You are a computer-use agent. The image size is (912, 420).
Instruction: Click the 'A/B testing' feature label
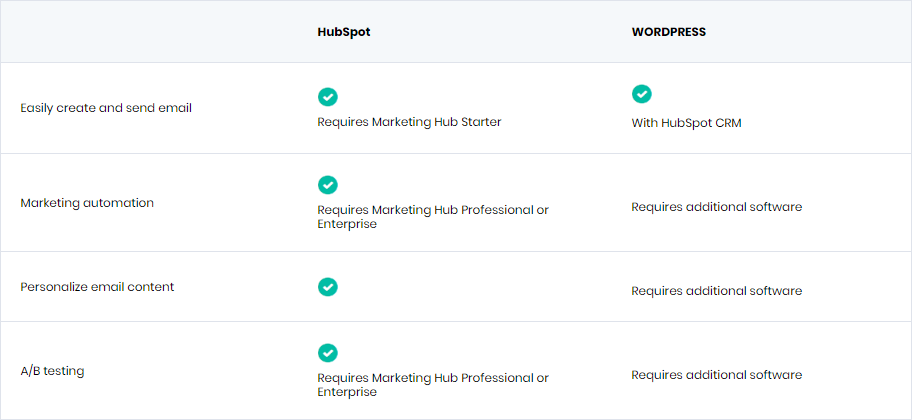coord(52,371)
